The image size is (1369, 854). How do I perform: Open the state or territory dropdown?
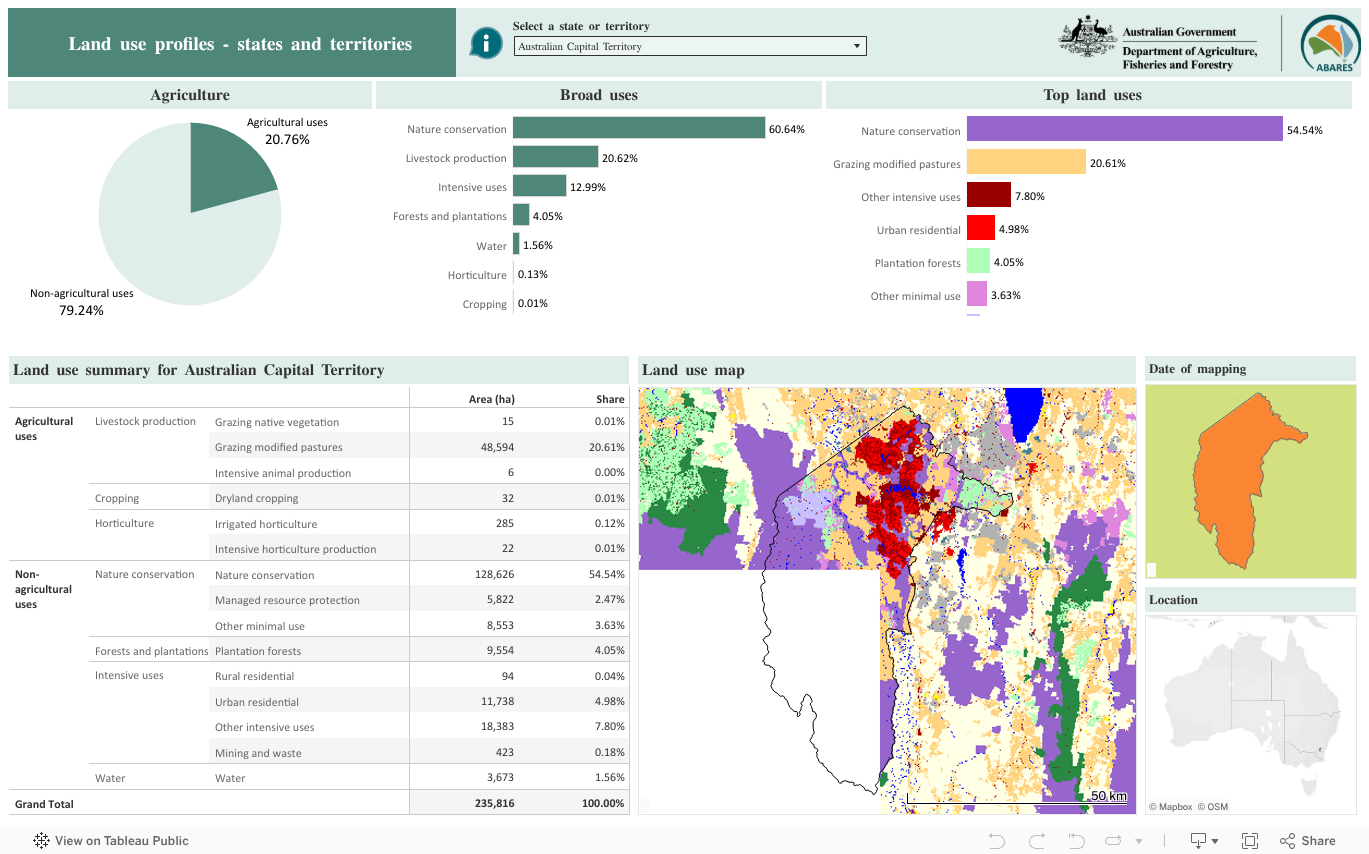tap(690, 46)
